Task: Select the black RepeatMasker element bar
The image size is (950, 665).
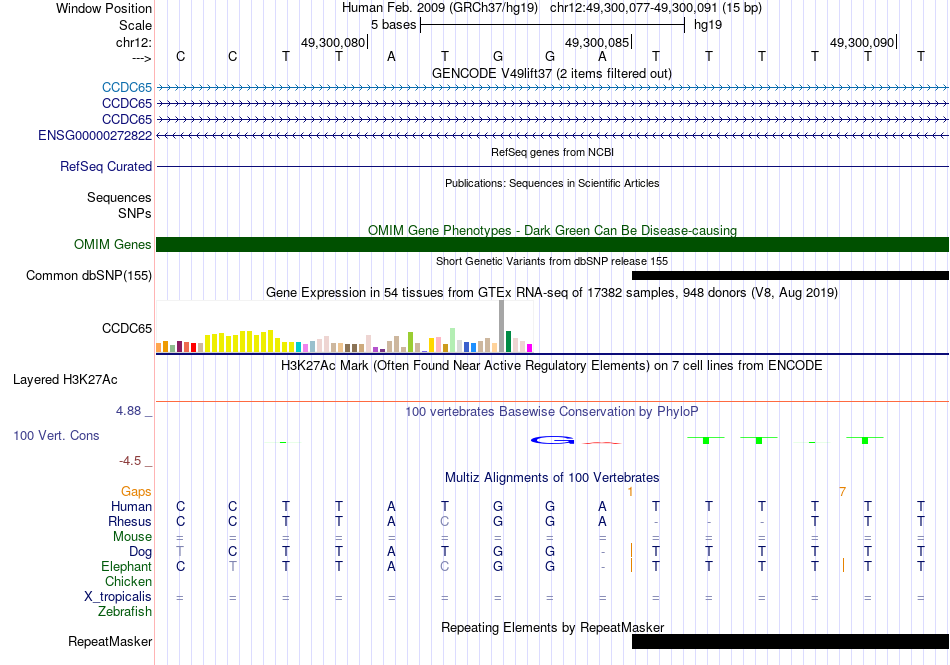Action: point(790,641)
